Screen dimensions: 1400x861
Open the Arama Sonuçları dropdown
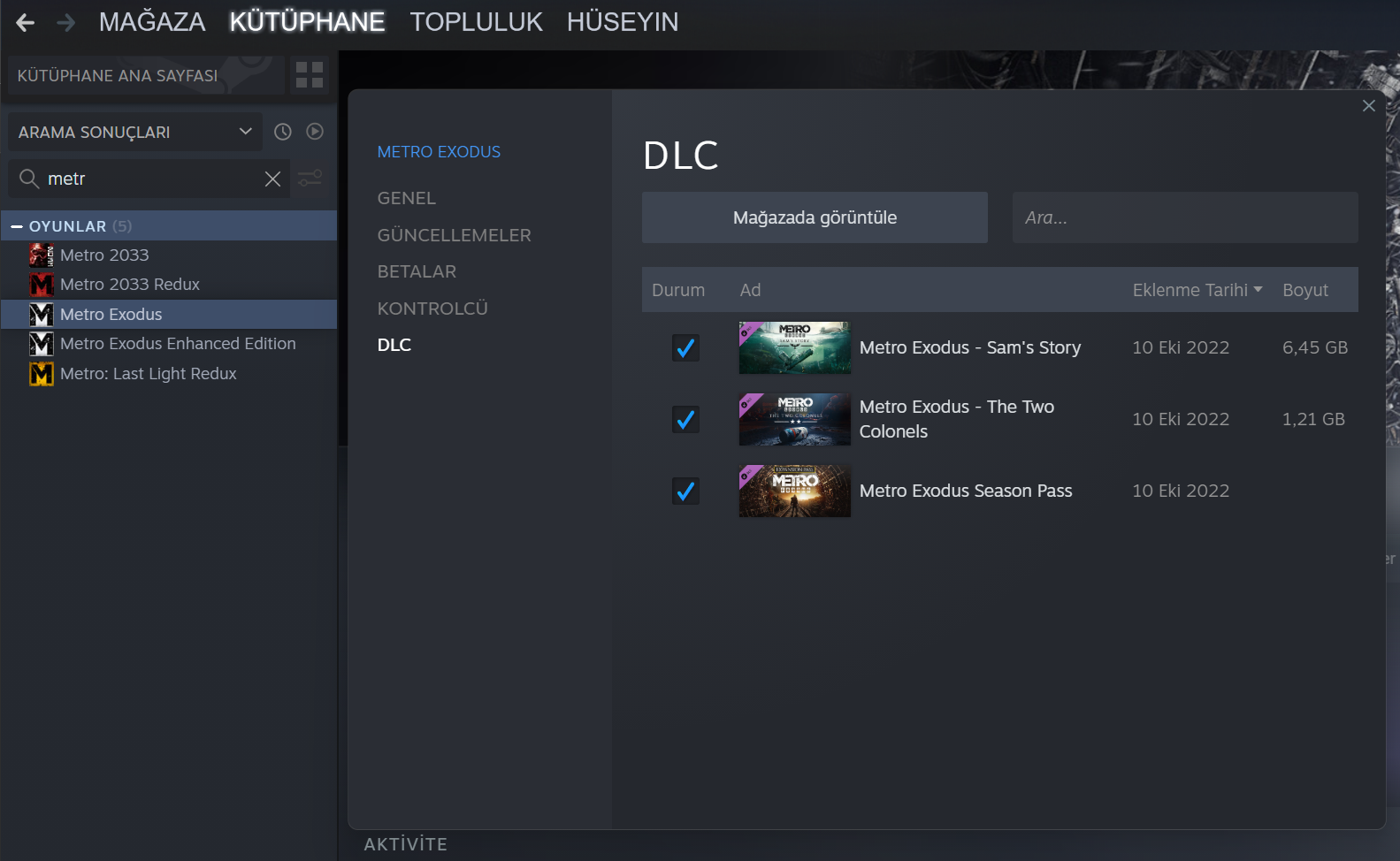coord(135,132)
